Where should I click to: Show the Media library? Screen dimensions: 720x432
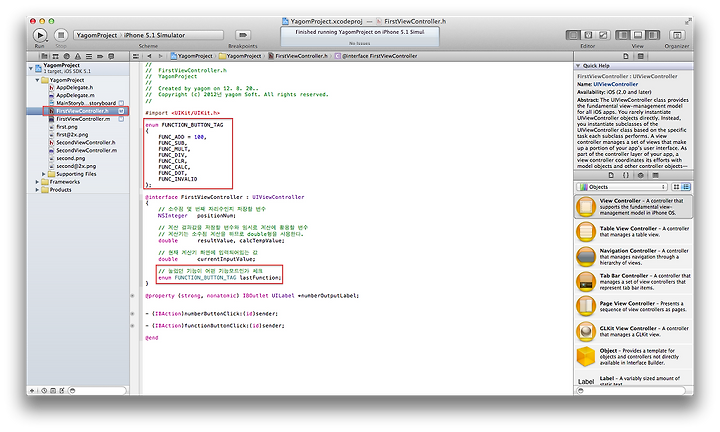(656, 175)
